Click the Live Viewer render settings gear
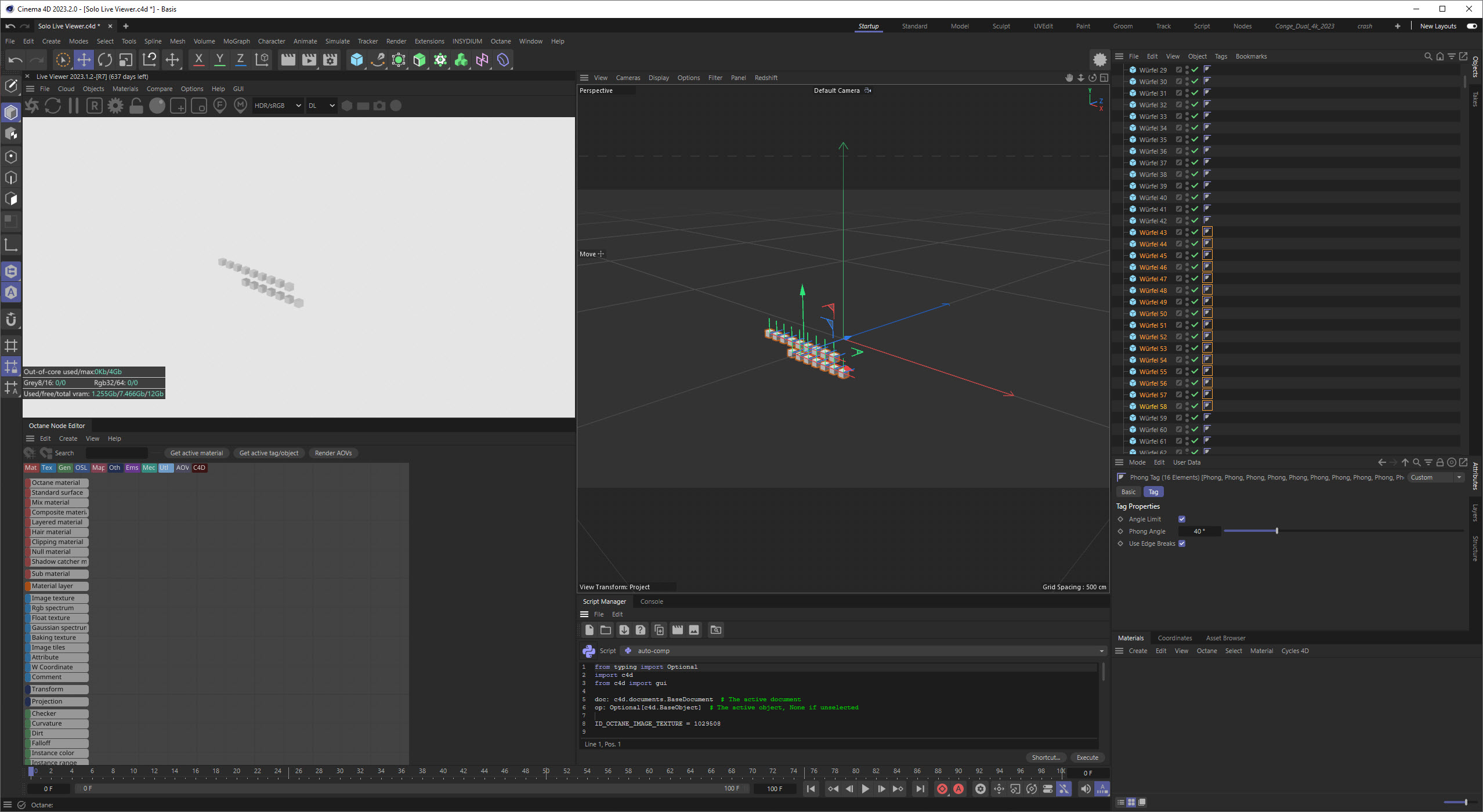The width and height of the screenshot is (1483, 812). click(115, 106)
